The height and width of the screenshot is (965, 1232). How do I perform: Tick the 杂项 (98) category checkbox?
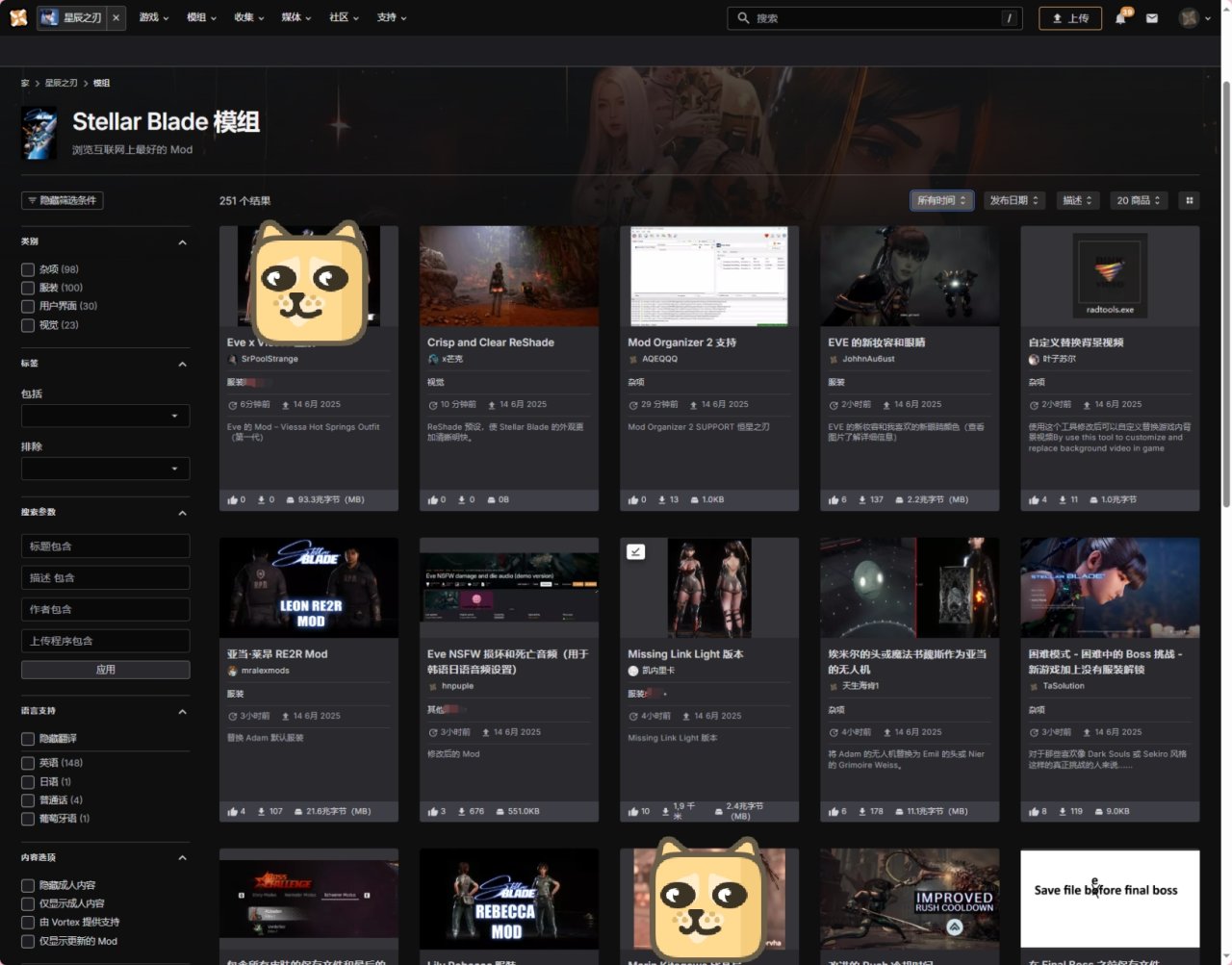click(x=28, y=269)
